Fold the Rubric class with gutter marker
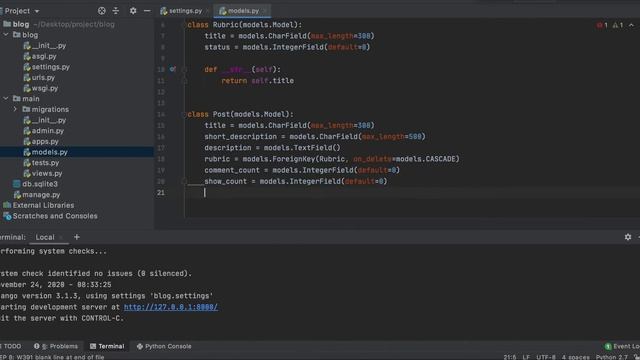The image size is (640, 360). 184,25
